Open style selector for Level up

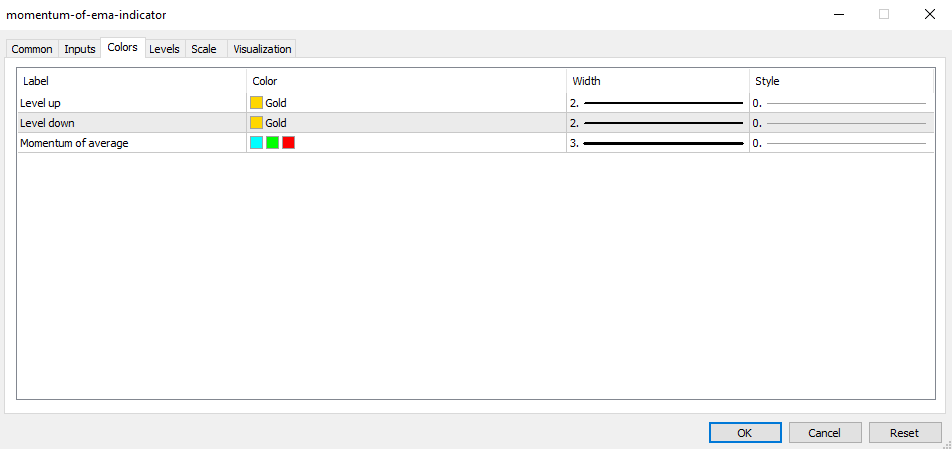coord(842,103)
